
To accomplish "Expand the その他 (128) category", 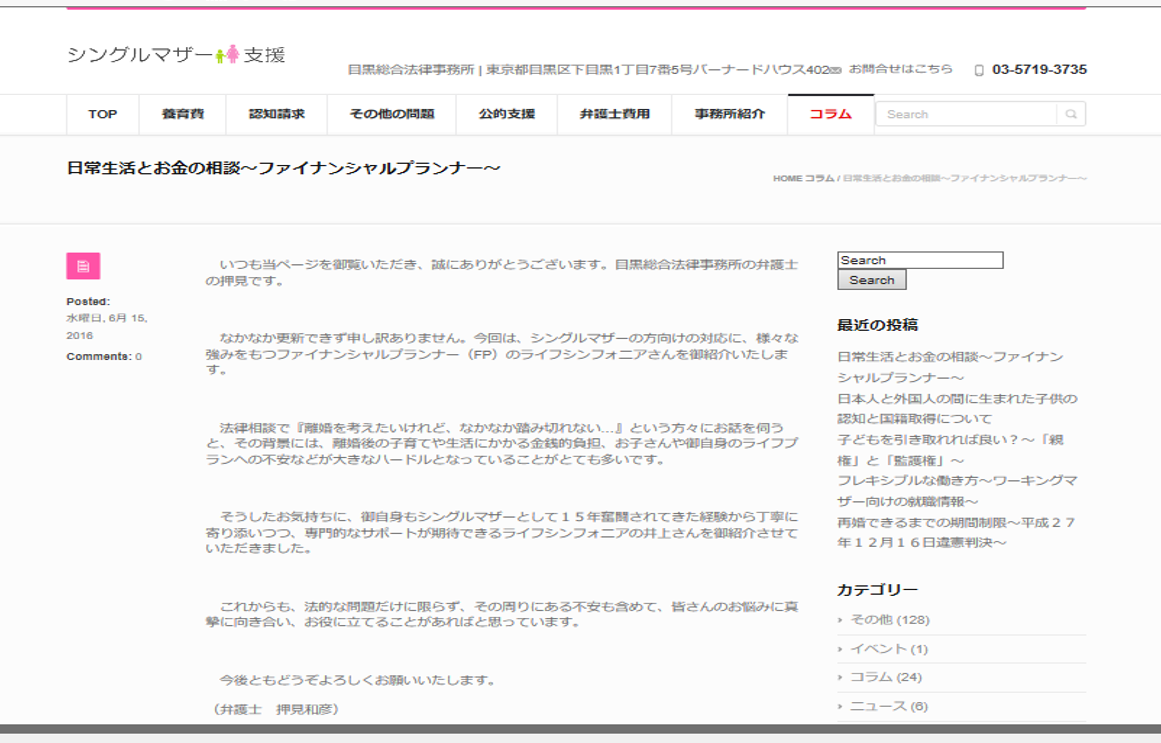I will coord(889,620).
